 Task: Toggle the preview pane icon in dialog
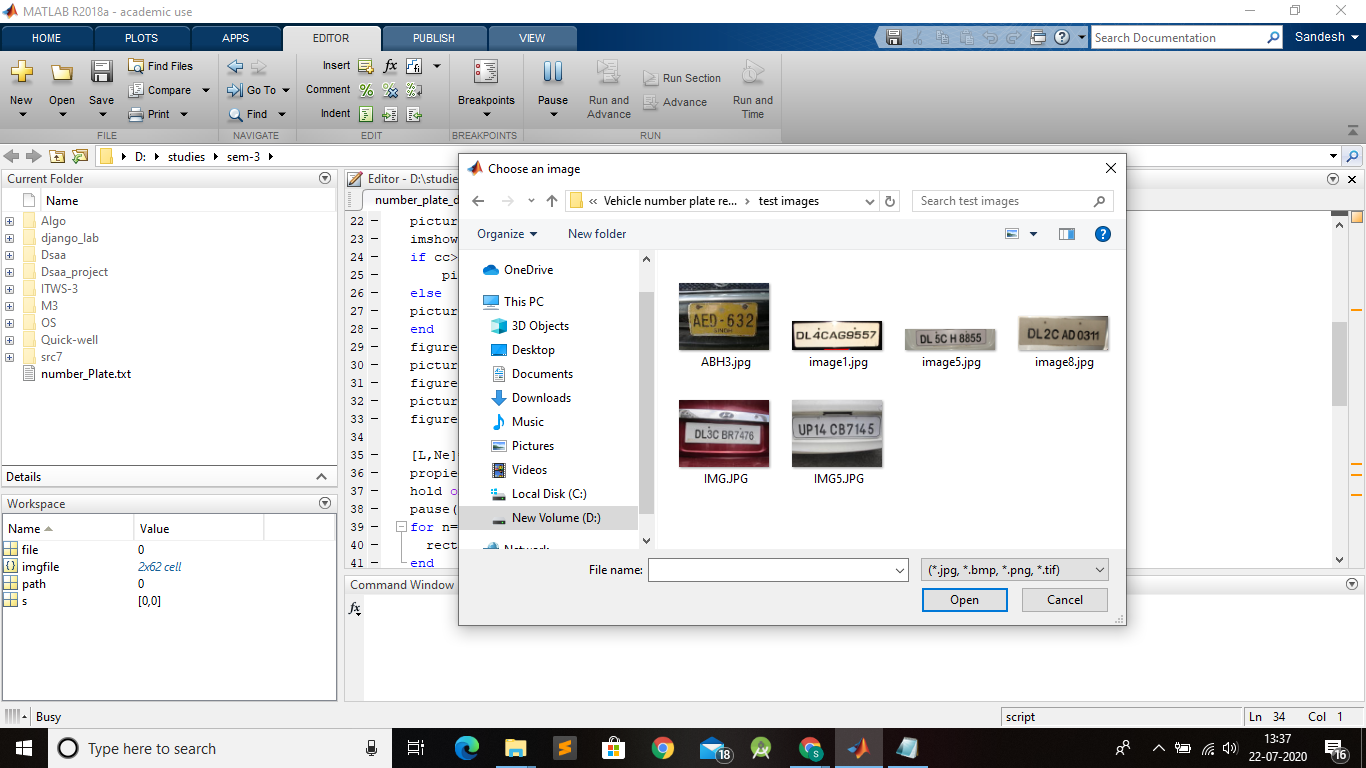coord(1067,234)
